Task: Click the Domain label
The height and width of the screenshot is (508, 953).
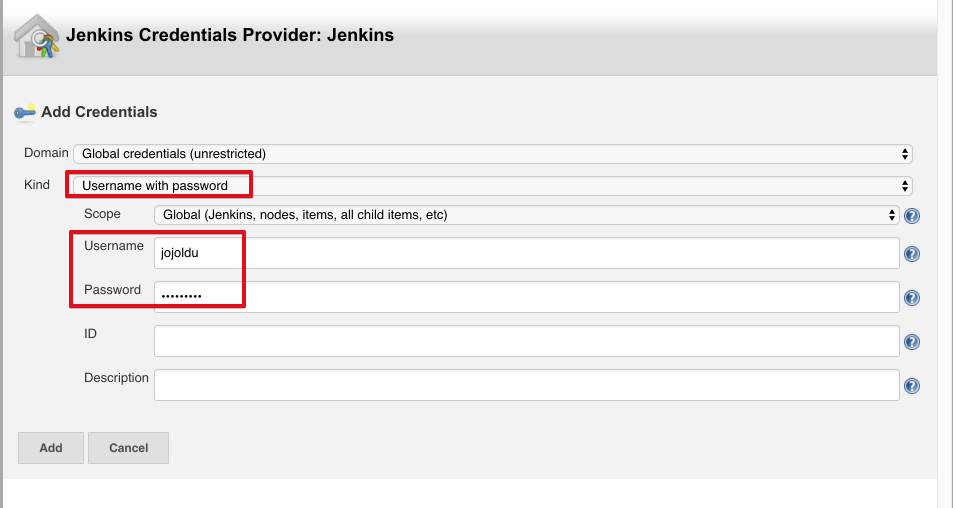Action: click(46, 153)
